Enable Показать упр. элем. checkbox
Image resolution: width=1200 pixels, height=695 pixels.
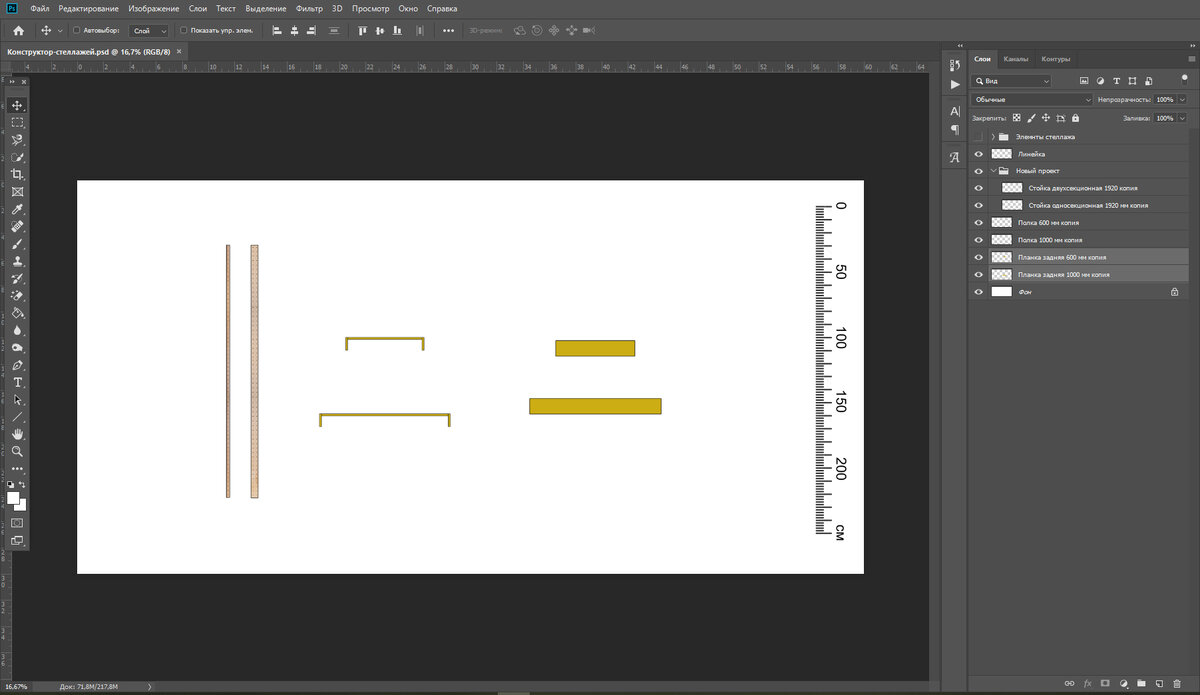183,31
